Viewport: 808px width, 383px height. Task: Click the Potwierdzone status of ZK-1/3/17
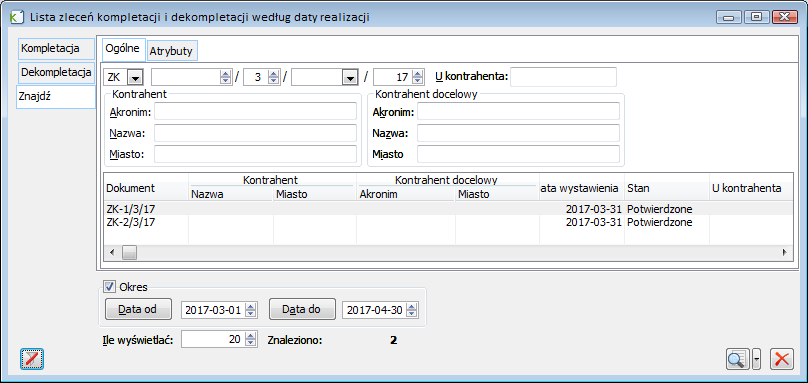pos(660,209)
